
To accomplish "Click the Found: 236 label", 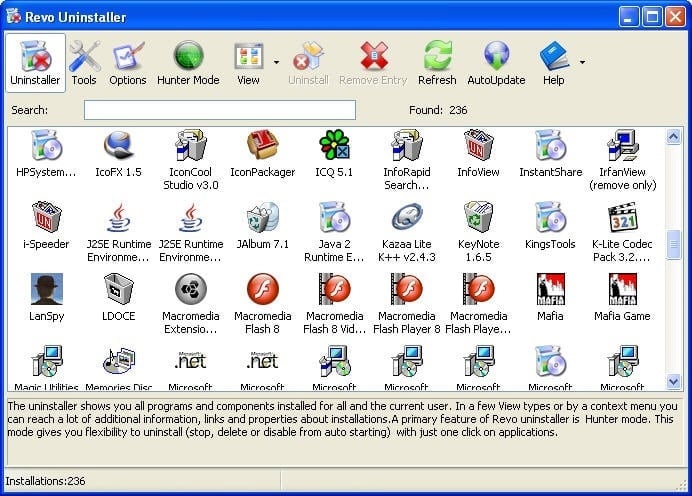I will click(x=438, y=110).
